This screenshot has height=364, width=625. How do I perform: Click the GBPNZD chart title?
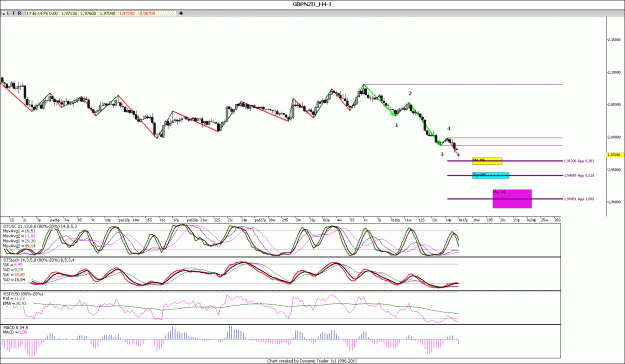coord(312,4)
